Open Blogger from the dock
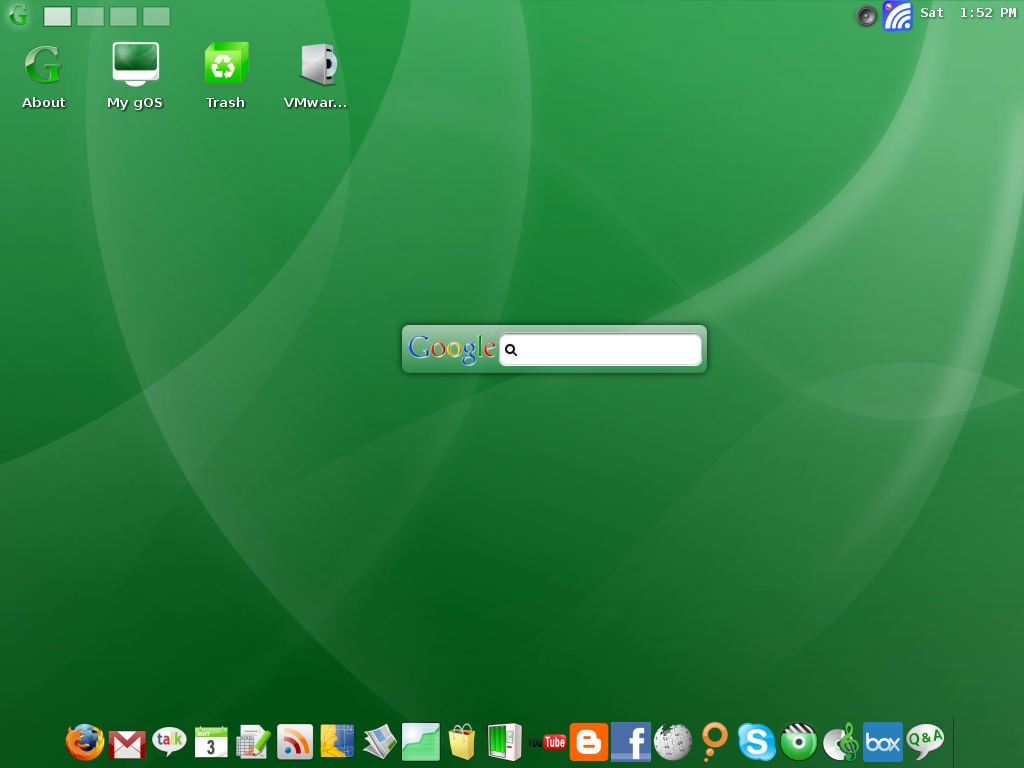This screenshot has width=1024, height=768. 589,742
